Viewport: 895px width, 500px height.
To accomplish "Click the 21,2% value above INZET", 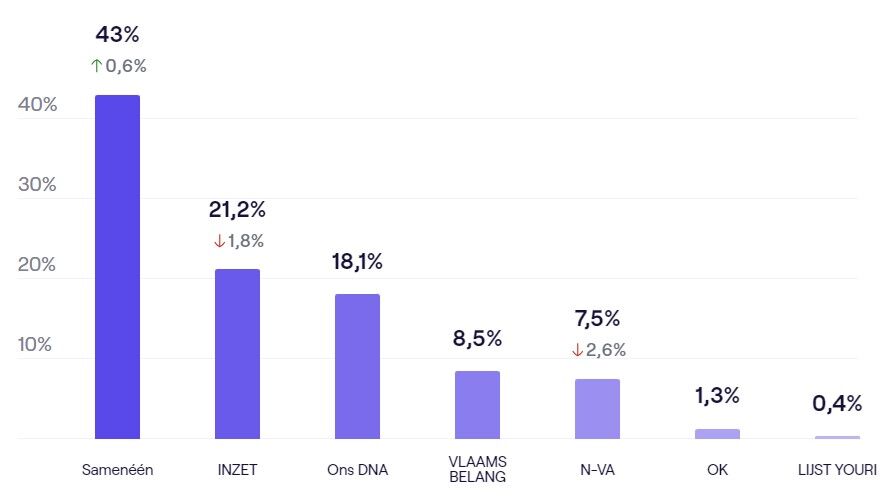I will click(237, 210).
